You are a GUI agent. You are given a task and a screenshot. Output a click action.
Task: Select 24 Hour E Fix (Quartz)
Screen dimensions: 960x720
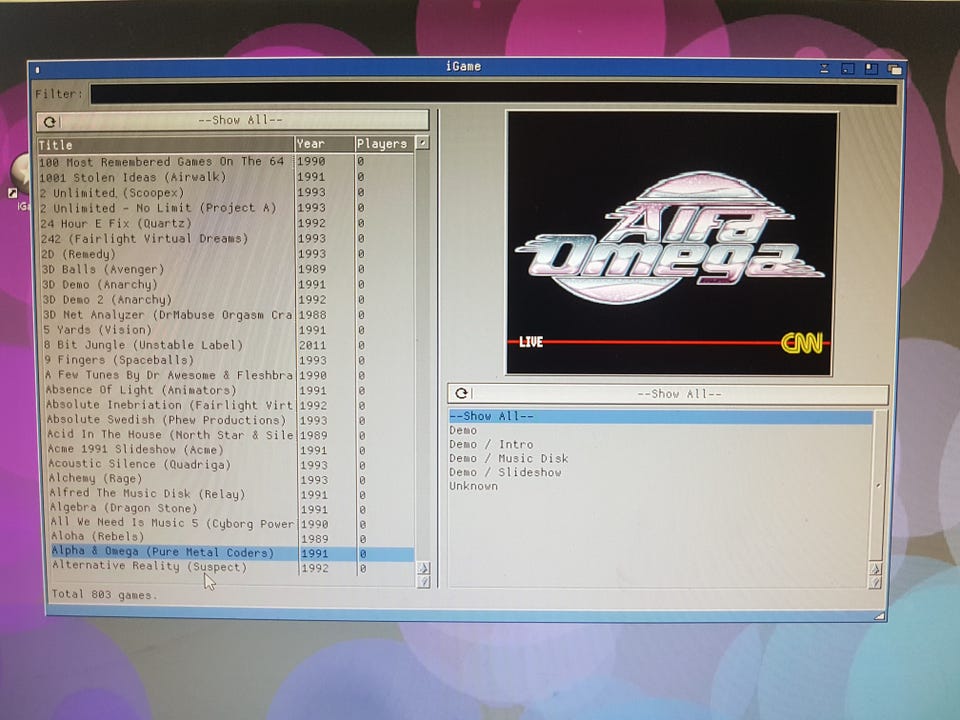click(228, 223)
